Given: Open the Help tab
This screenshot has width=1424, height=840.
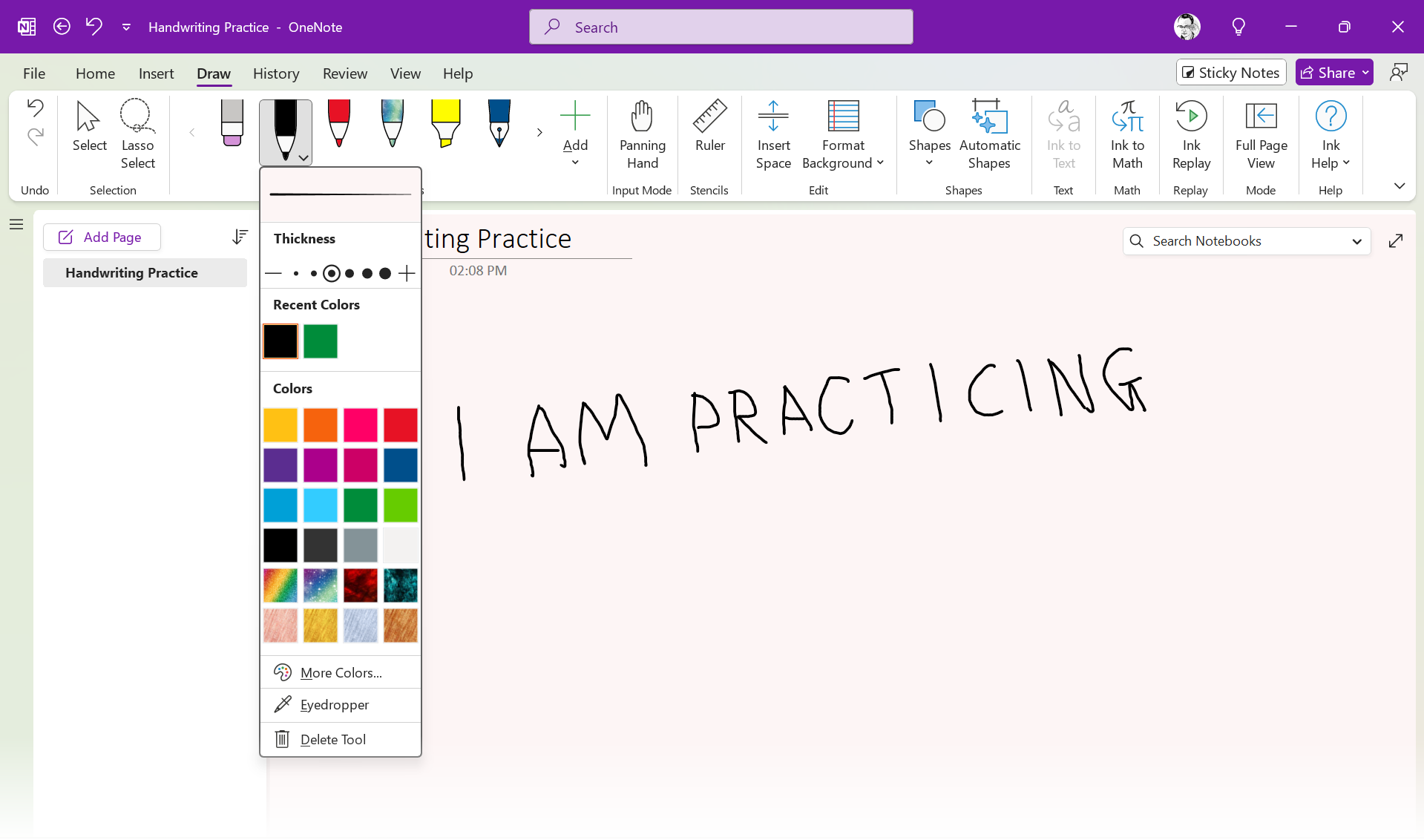Looking at the screenshot, I should tap(458, 73).
